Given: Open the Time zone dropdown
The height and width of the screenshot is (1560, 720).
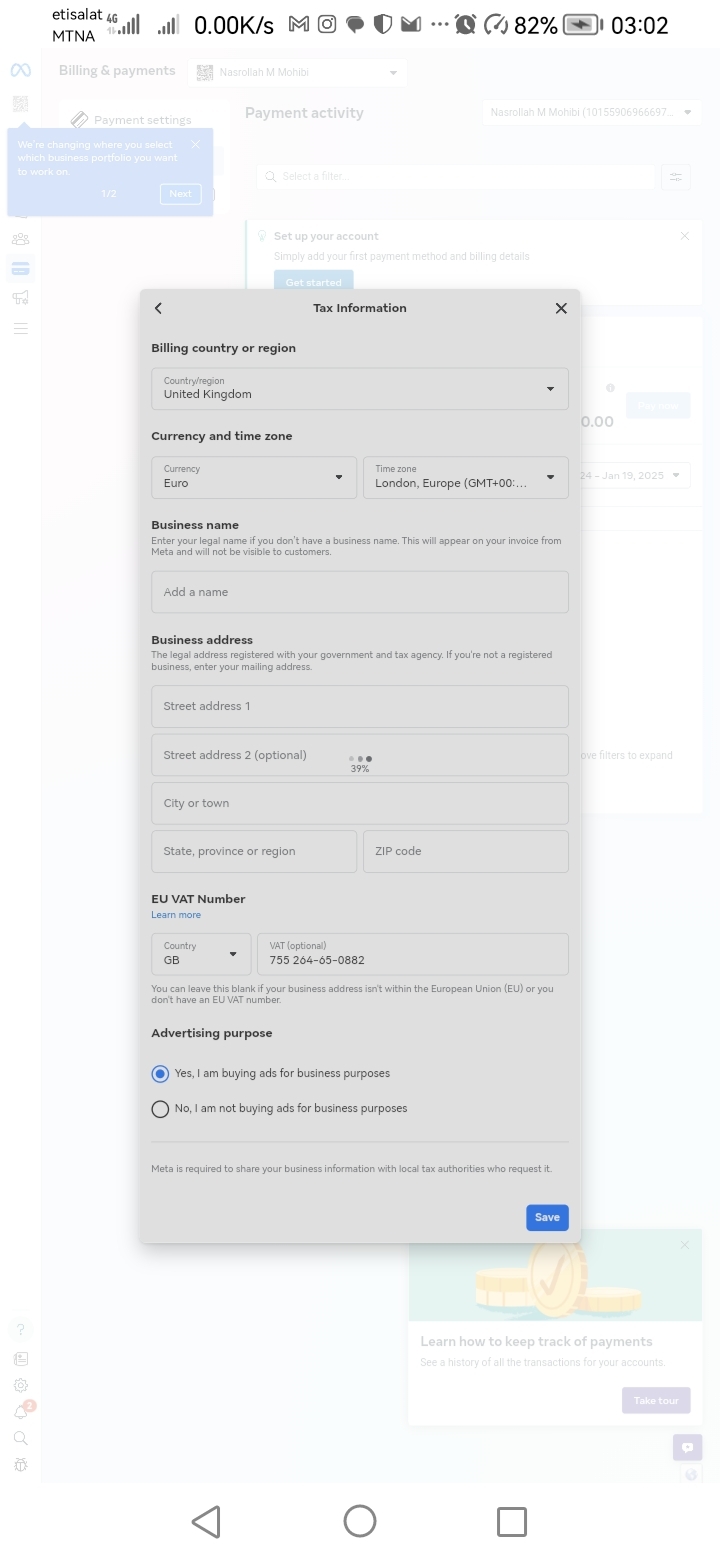Looking at the screenshot, I should (x=465, y=477).
